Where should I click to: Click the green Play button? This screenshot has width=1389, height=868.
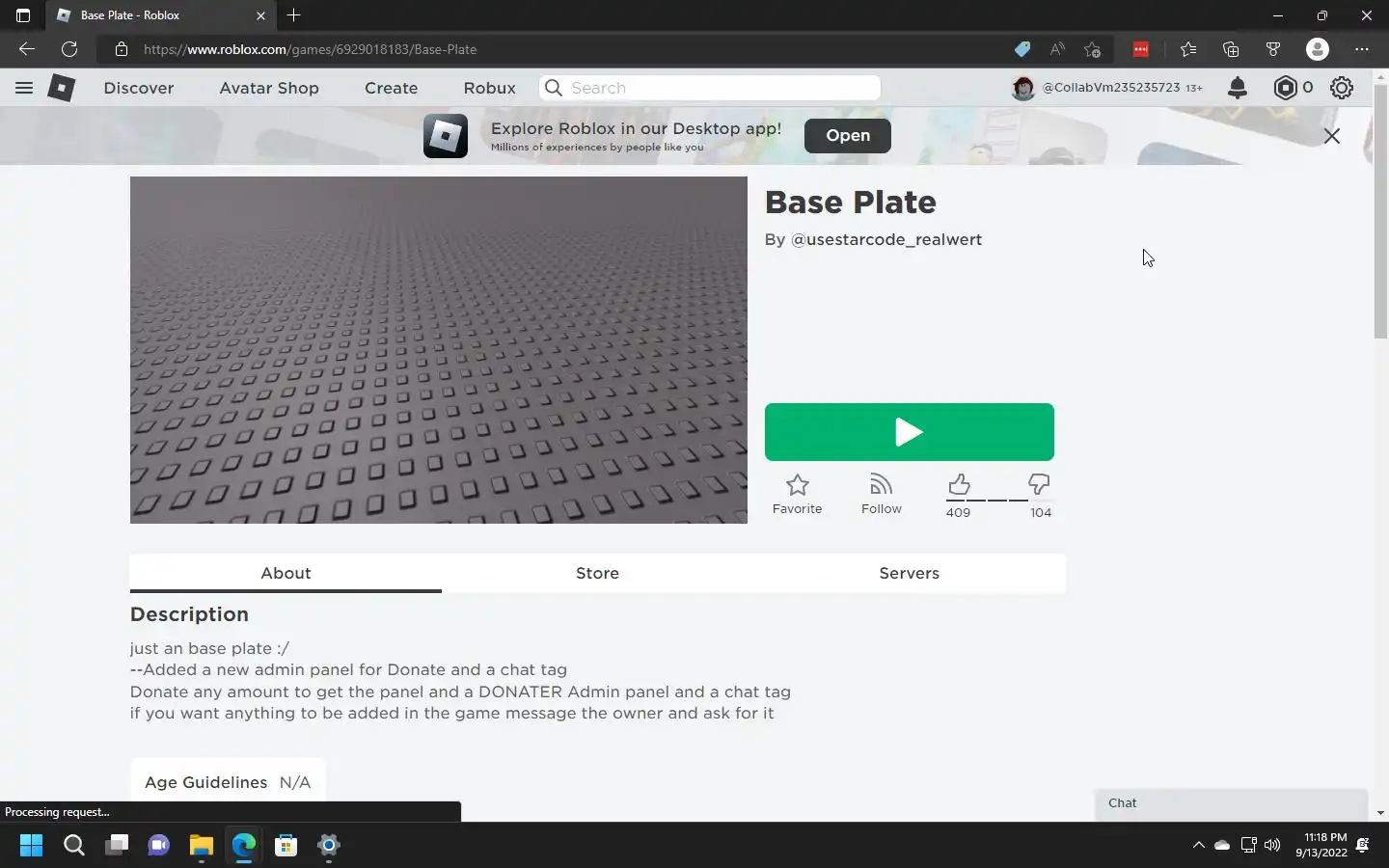(909, 432)
